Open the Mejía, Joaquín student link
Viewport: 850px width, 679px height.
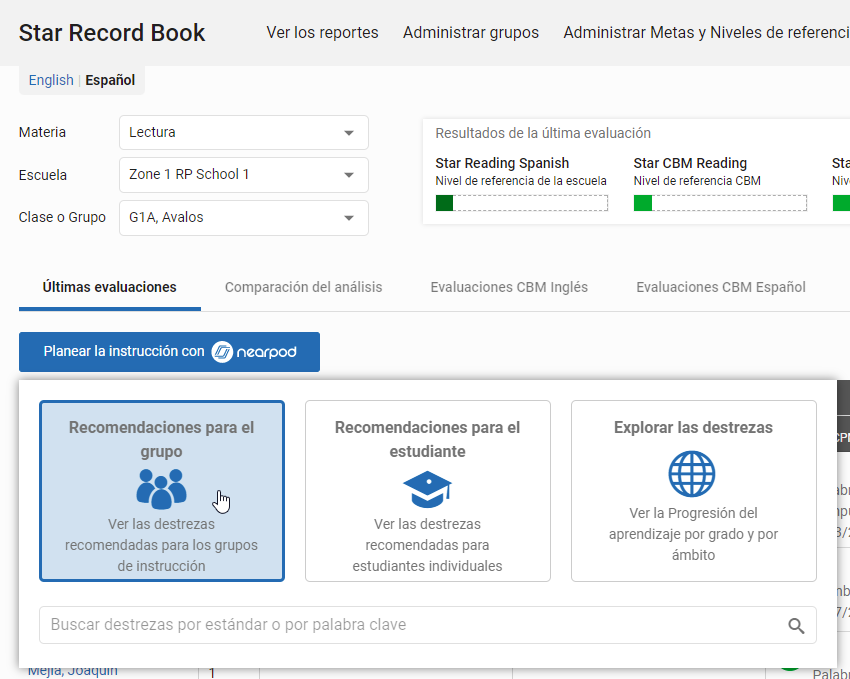click(73, 671)
